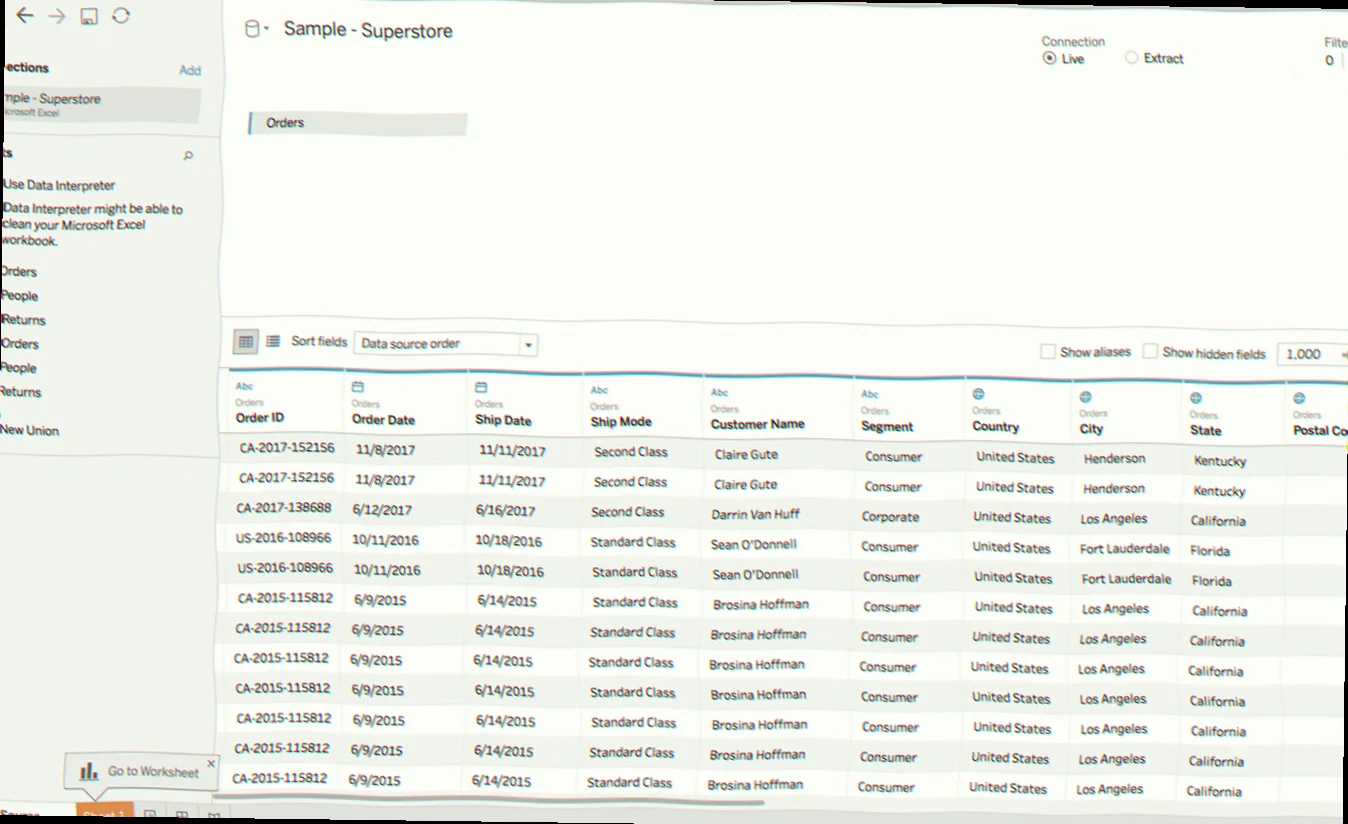Click the refresh data source icon
Screen dimensions: 1348x824
click(x=121, y=15)
